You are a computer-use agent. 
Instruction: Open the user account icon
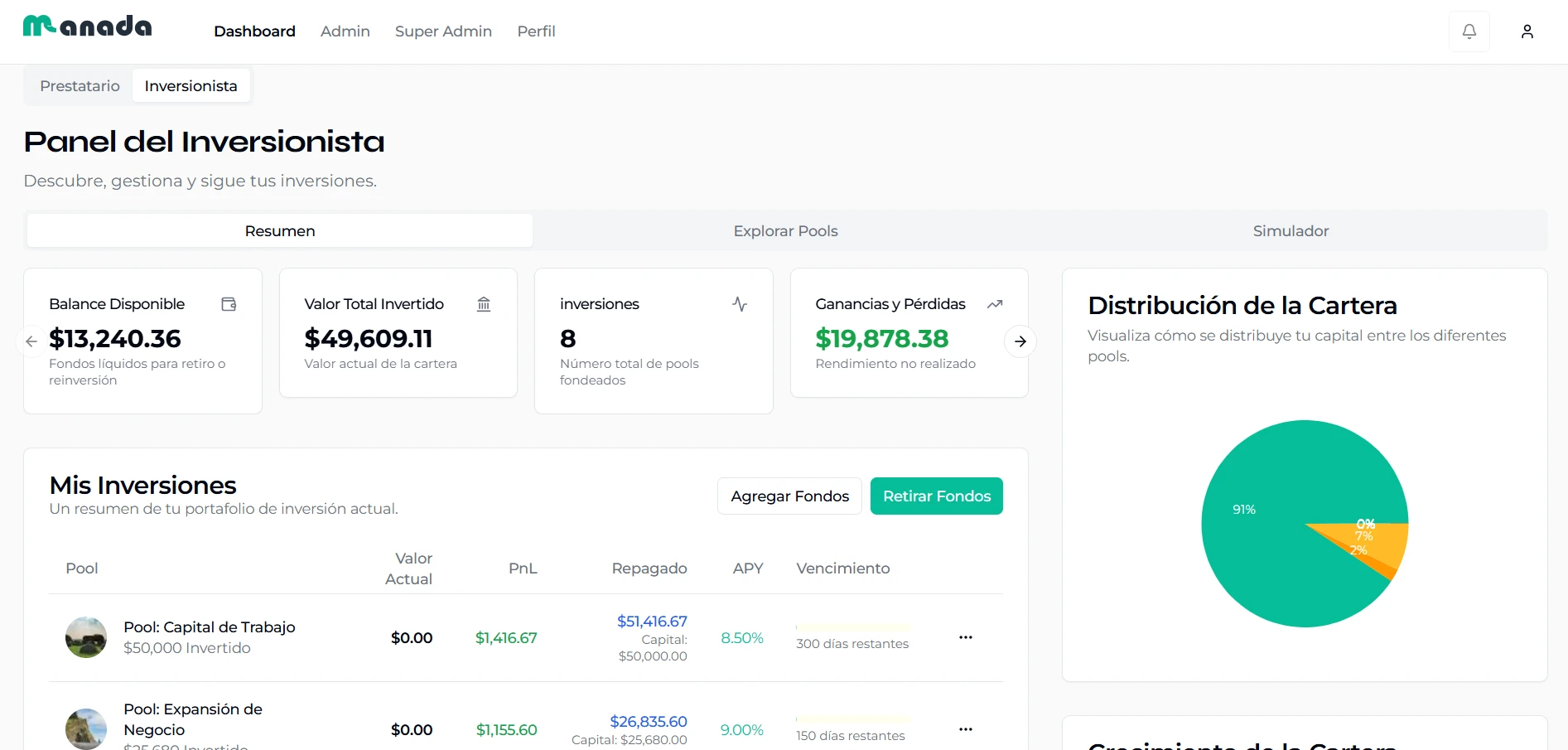(x=1527, y=31)
